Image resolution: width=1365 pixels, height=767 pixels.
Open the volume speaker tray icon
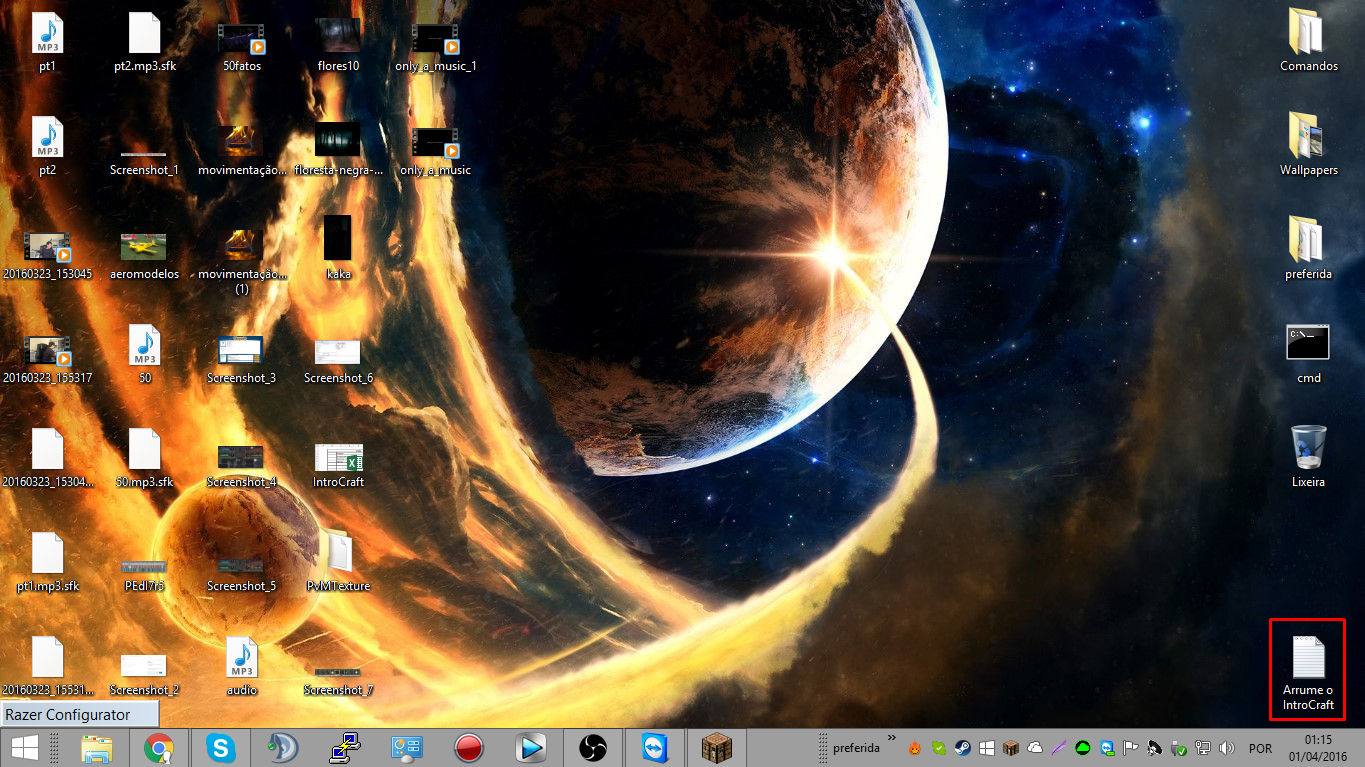coord(1227,747)
